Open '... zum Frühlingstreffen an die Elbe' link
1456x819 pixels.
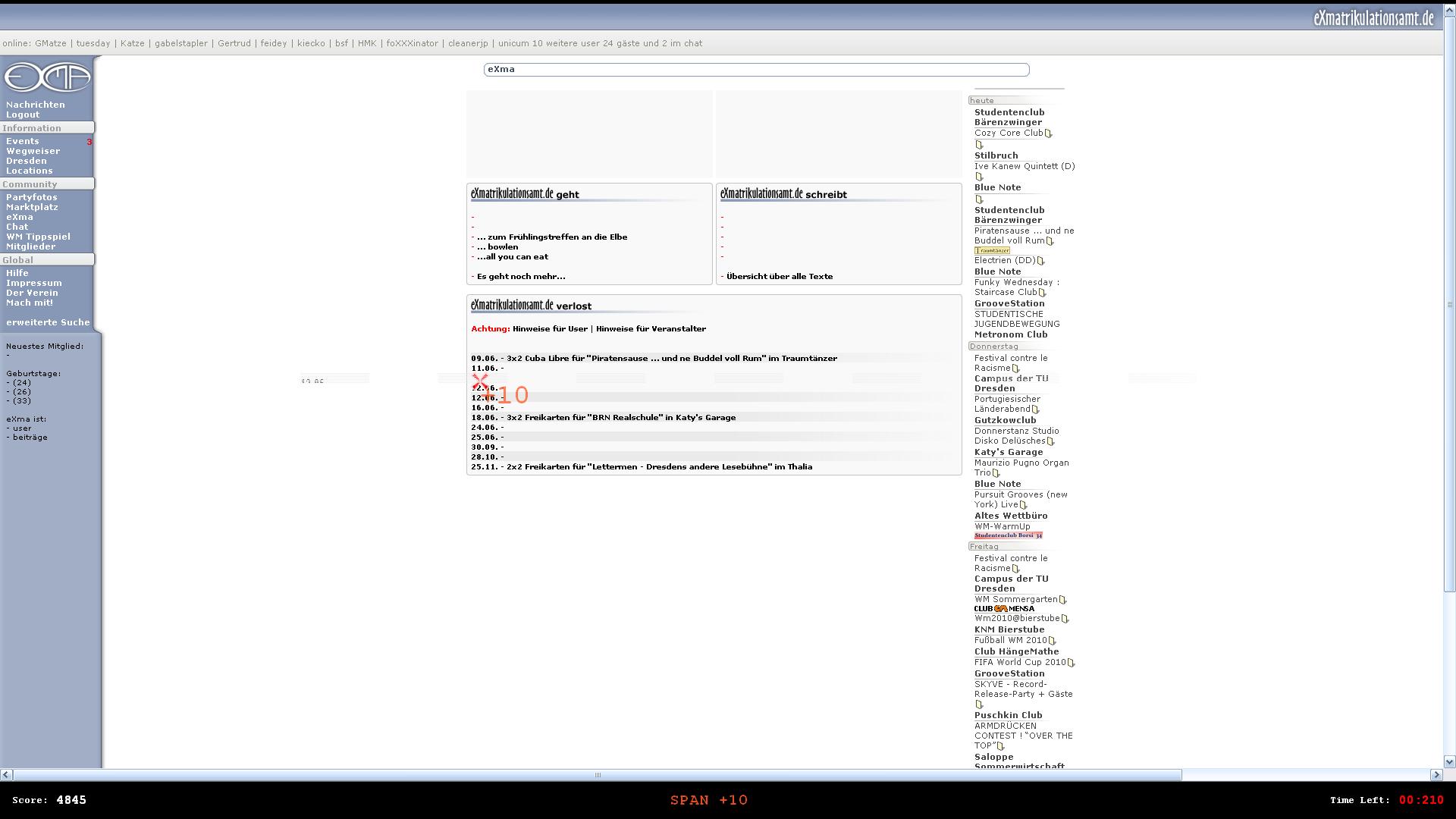click(552, 237)
